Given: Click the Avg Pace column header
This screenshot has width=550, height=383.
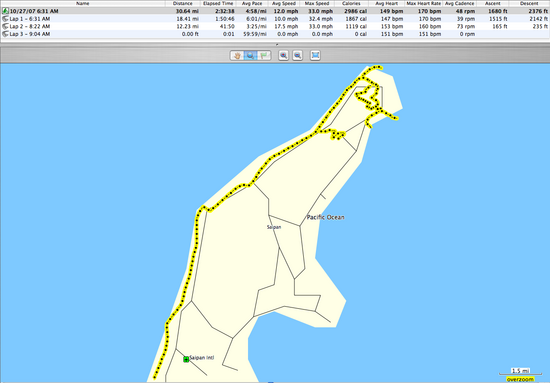Looking at the screenshot, I should 251,3.
